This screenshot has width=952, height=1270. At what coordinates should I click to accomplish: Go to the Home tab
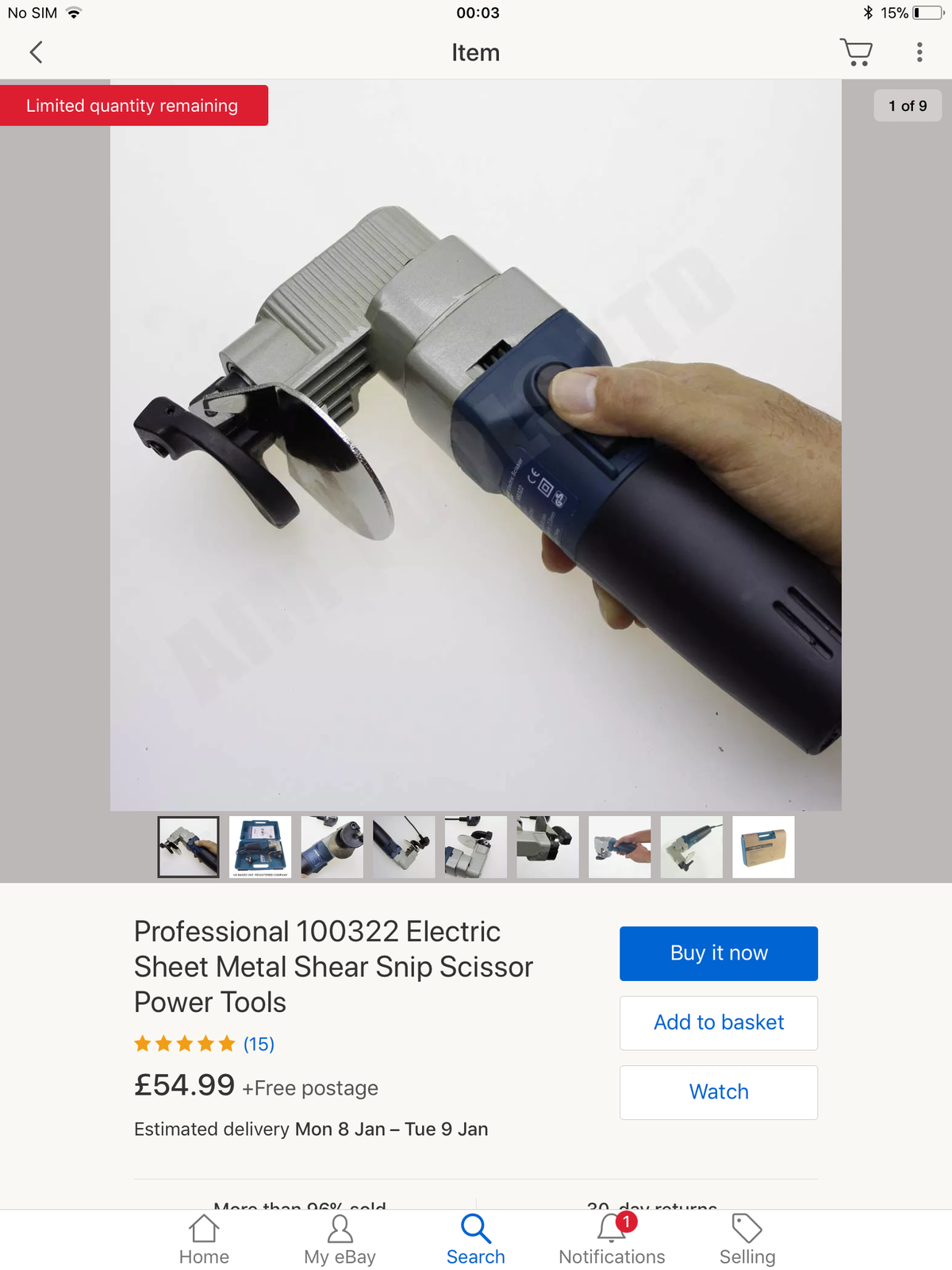tap(204, 1240)
